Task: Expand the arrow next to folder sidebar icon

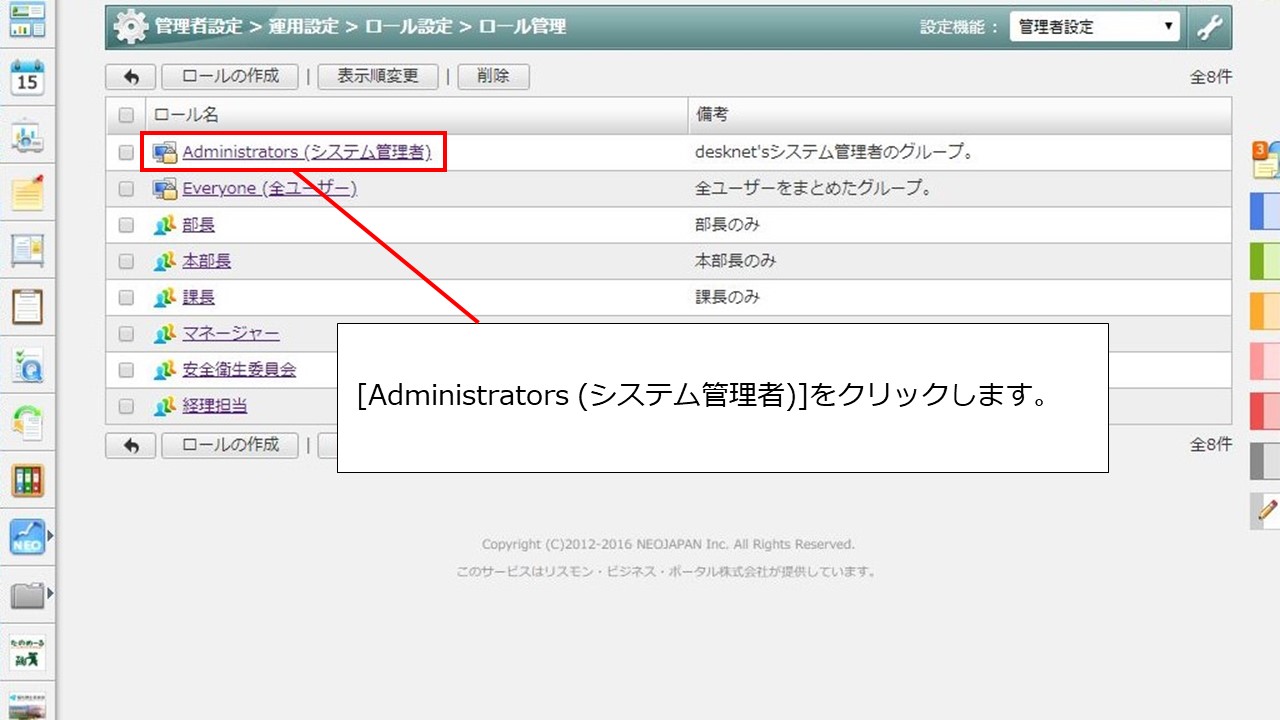Action: tap(50, 595)
